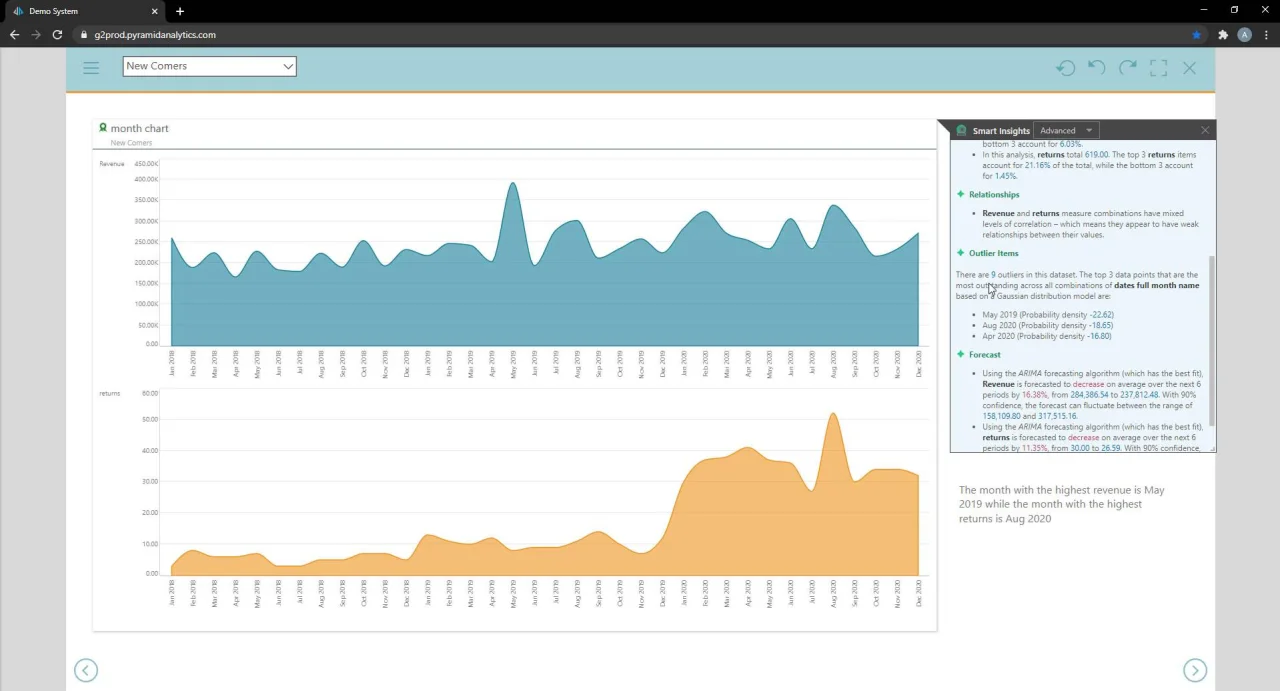1280x691 pixels.
Task: Click the Smart Insights robot icon
Action: click(x=962, y=130)
